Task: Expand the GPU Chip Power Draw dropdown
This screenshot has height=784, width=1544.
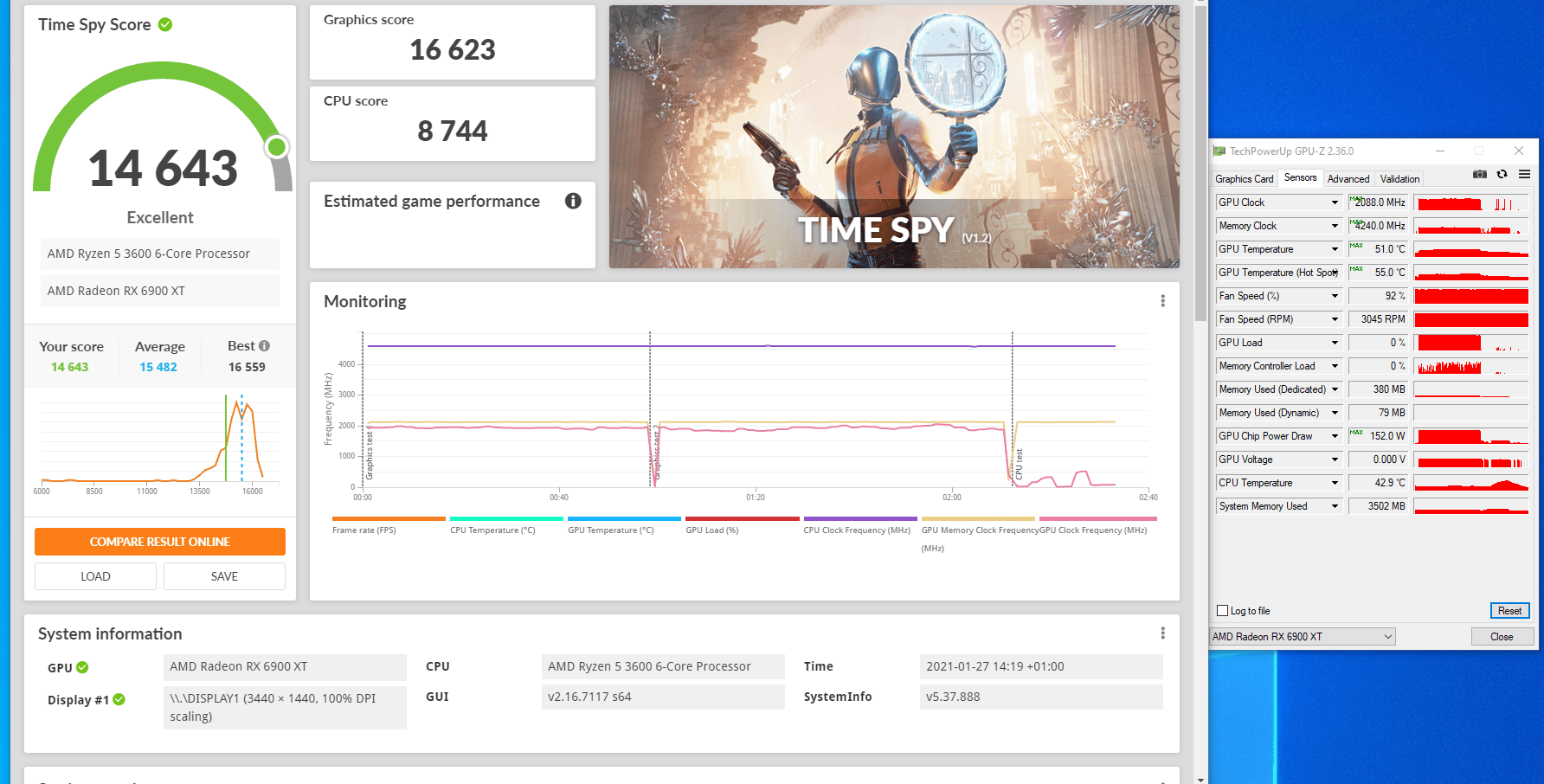Action: (1335, 436)
